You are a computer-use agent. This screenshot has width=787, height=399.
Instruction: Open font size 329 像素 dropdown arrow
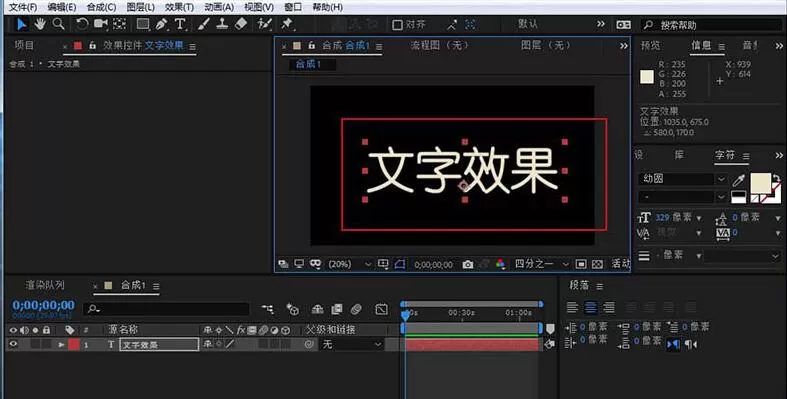click(x=698, y=218)
